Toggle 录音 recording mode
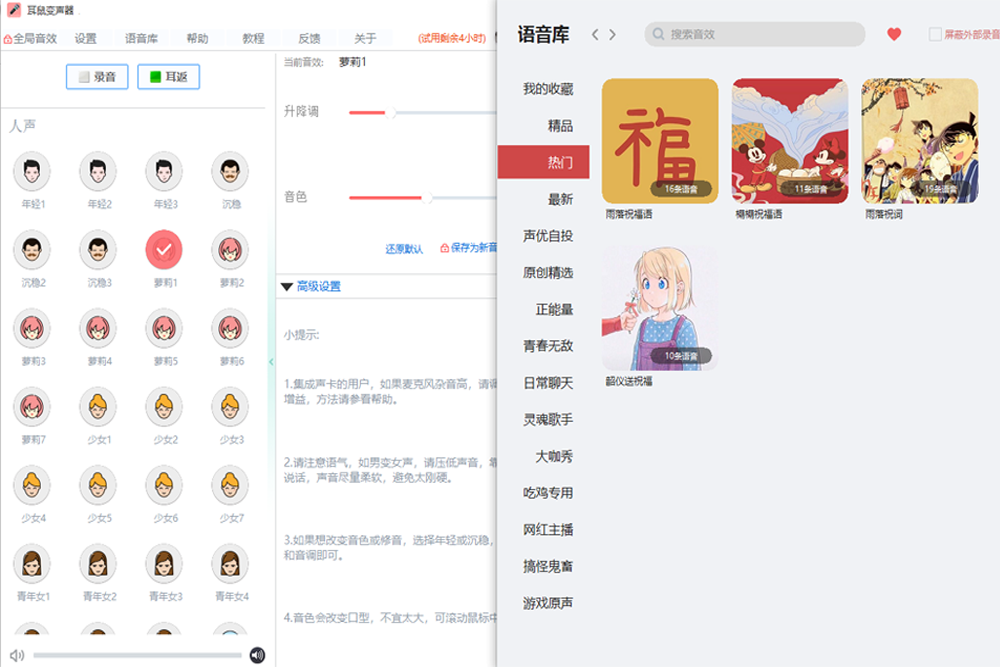 96,76
